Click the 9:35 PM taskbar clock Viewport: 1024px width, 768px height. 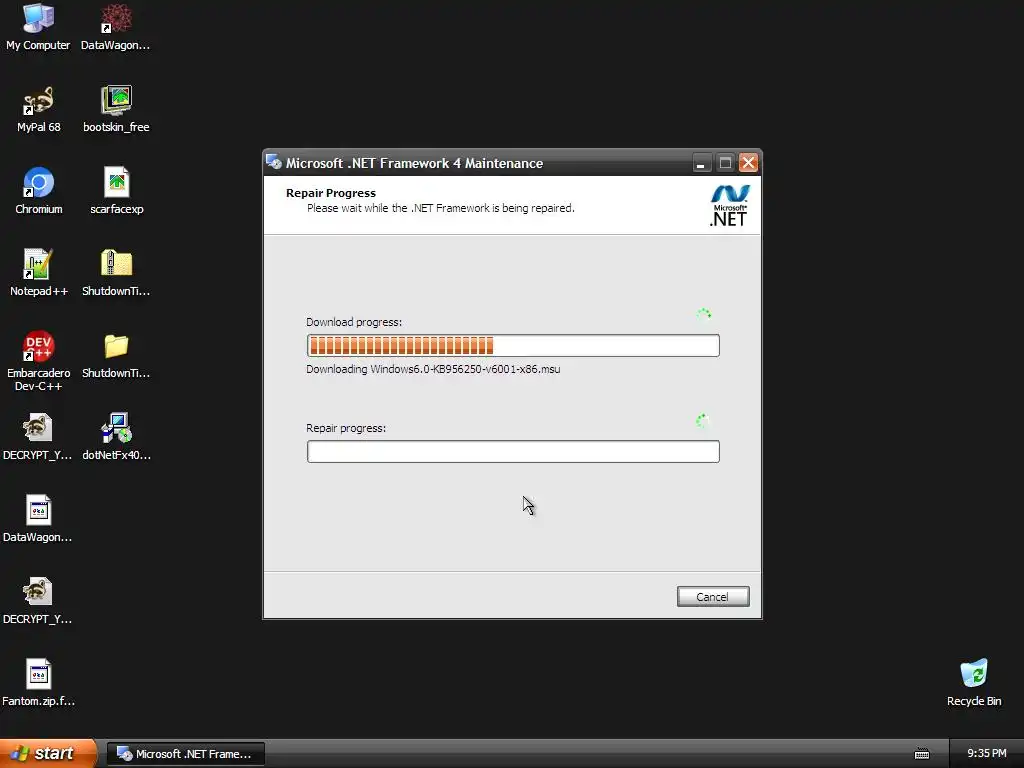(x=986, y=754)
